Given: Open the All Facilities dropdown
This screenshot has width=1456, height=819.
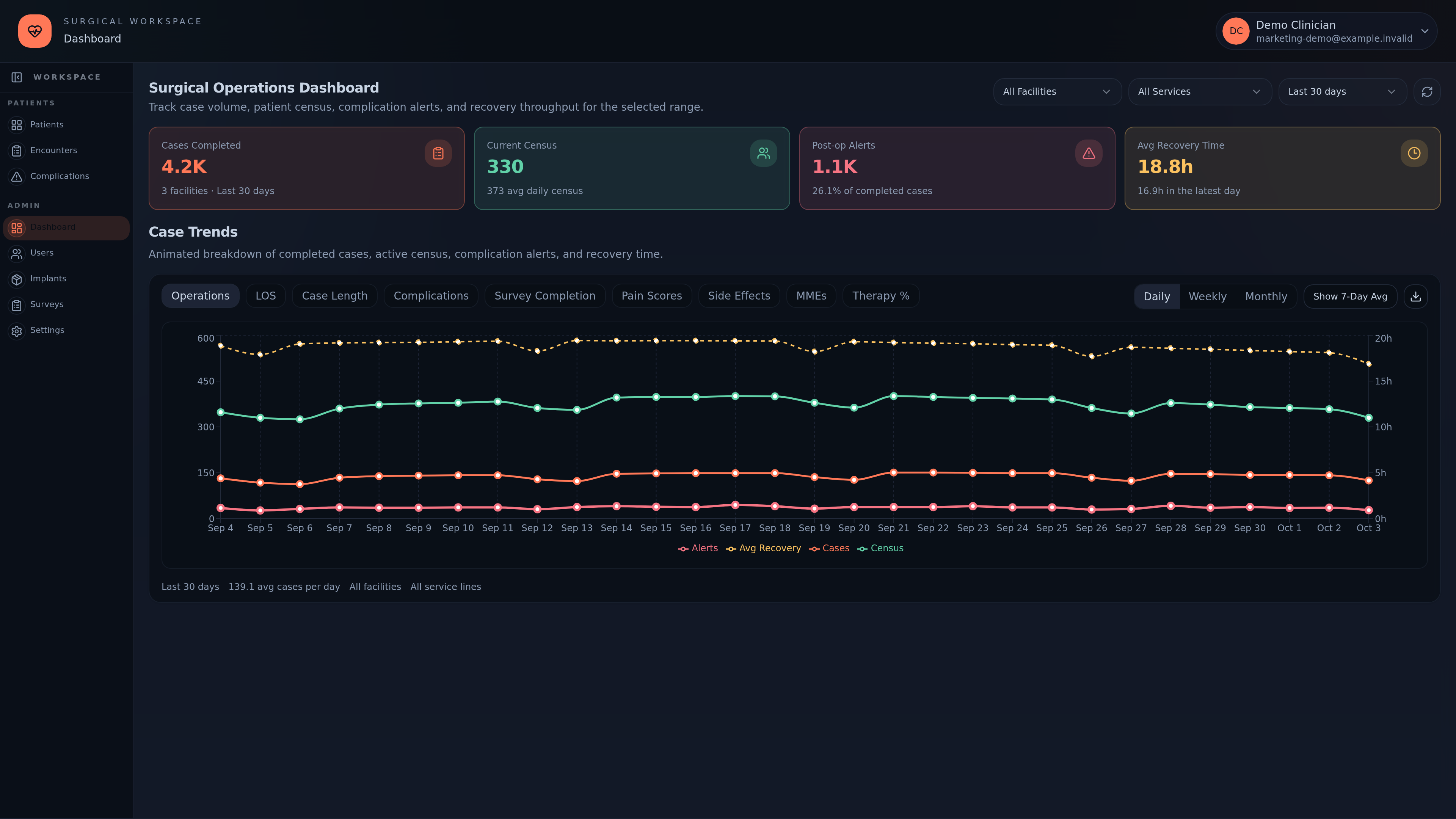Looking at the screenshot, I should coord(1057,91).
